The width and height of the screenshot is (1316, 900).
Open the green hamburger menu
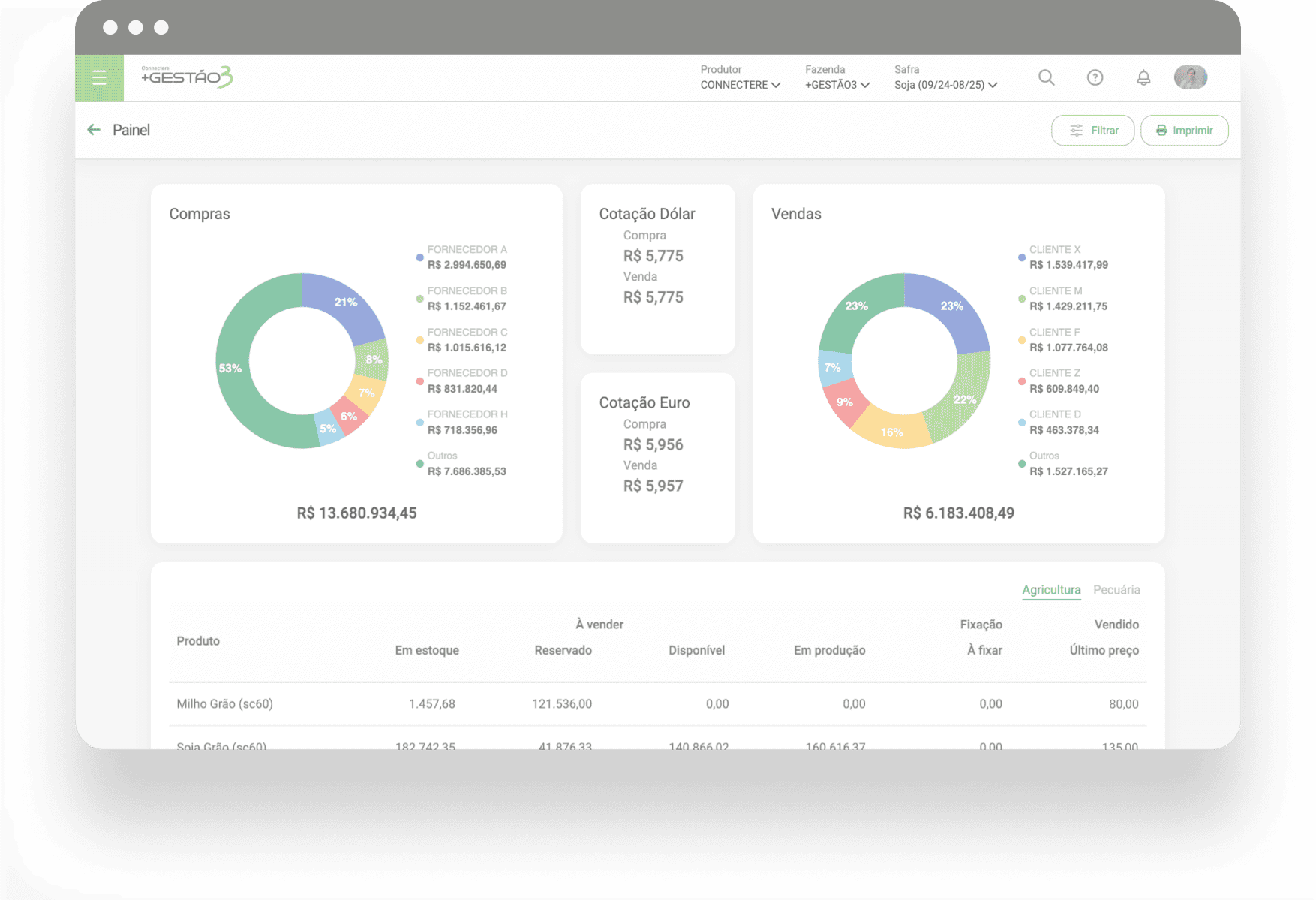[x=99, y=77]
